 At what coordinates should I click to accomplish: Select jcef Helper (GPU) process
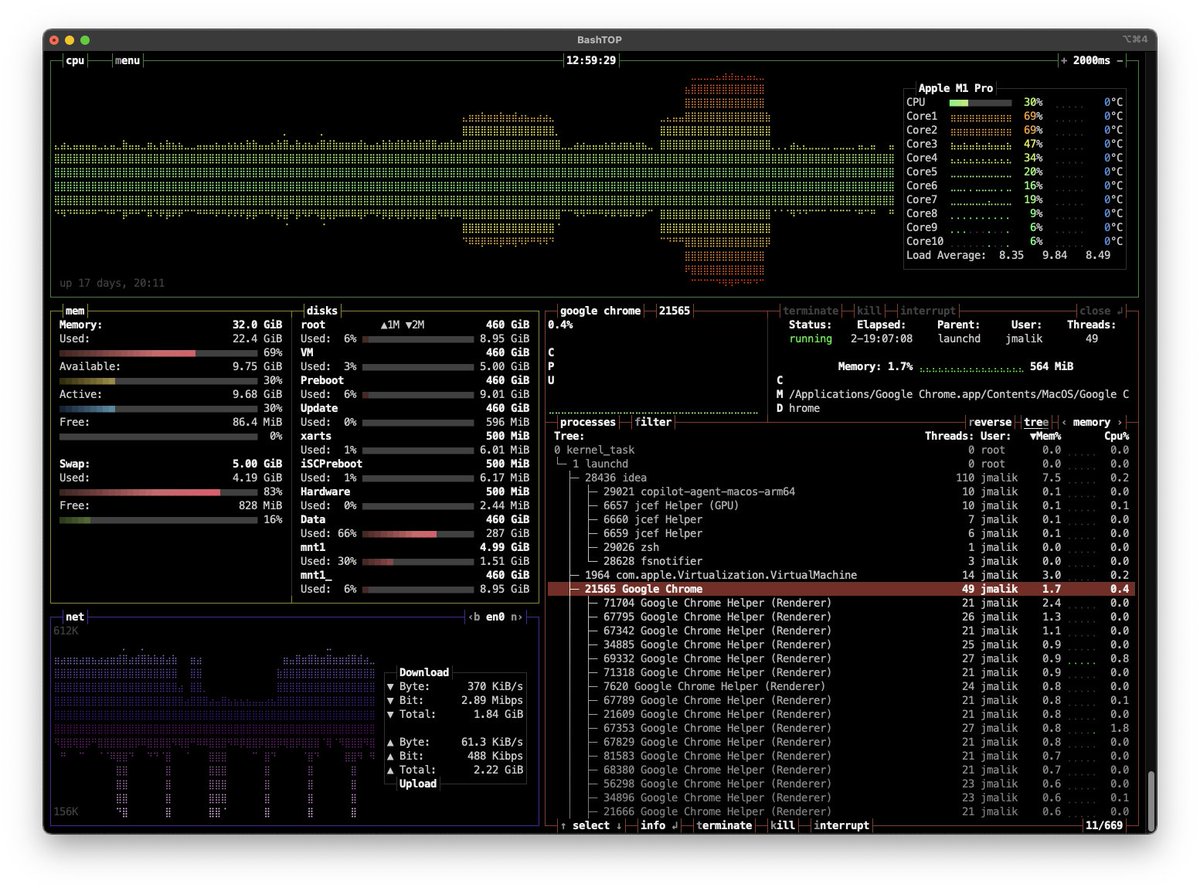[840, 506]
